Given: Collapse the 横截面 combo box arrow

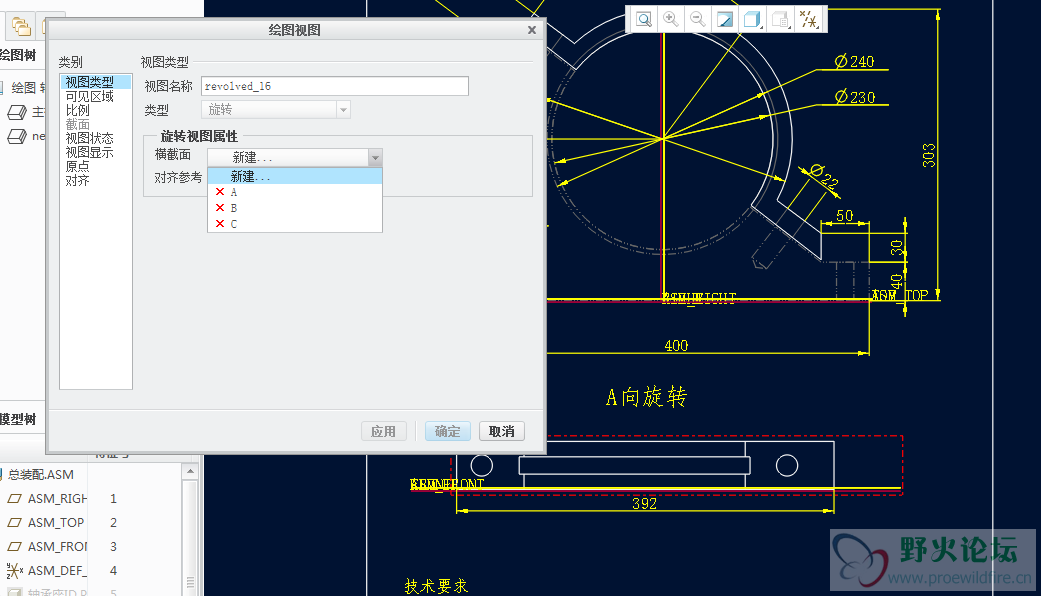Looking at the screenshot, I should click(x=374, y=157).
